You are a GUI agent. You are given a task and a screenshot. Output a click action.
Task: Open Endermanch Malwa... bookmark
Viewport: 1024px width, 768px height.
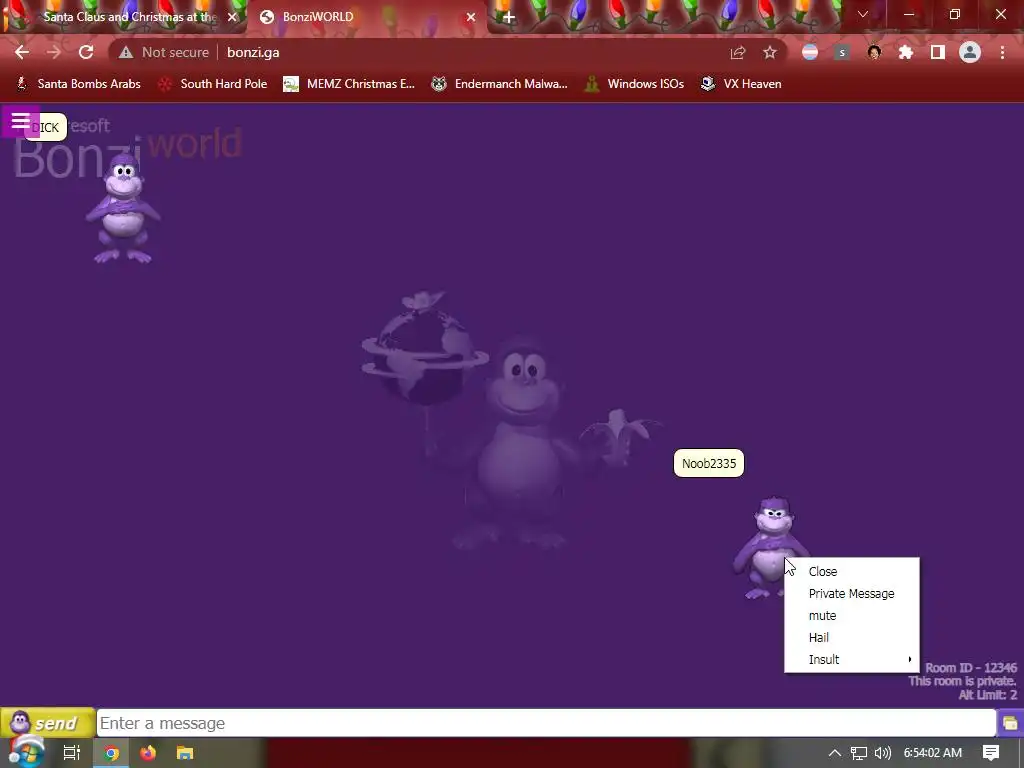[500, 84]
